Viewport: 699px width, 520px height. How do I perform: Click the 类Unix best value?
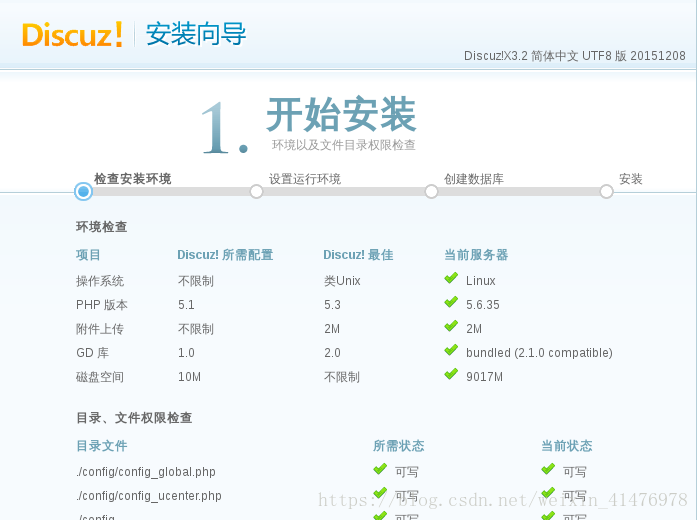(x=342, y=281)
